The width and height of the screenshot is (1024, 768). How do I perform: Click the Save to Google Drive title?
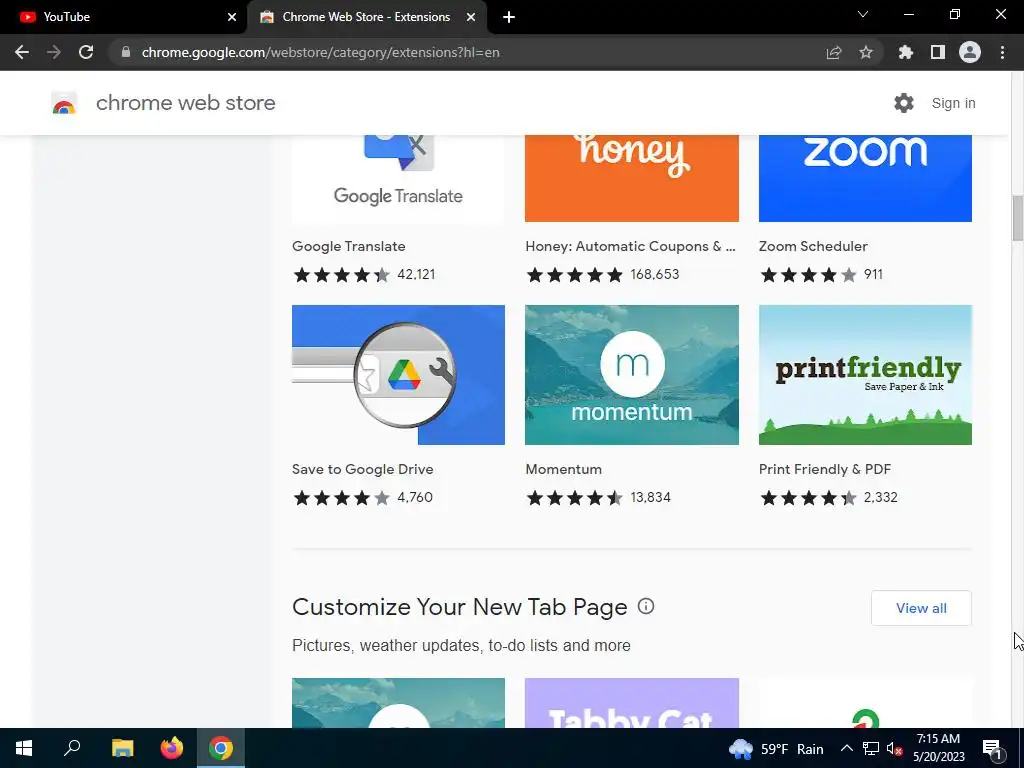[x=362, y=469]
